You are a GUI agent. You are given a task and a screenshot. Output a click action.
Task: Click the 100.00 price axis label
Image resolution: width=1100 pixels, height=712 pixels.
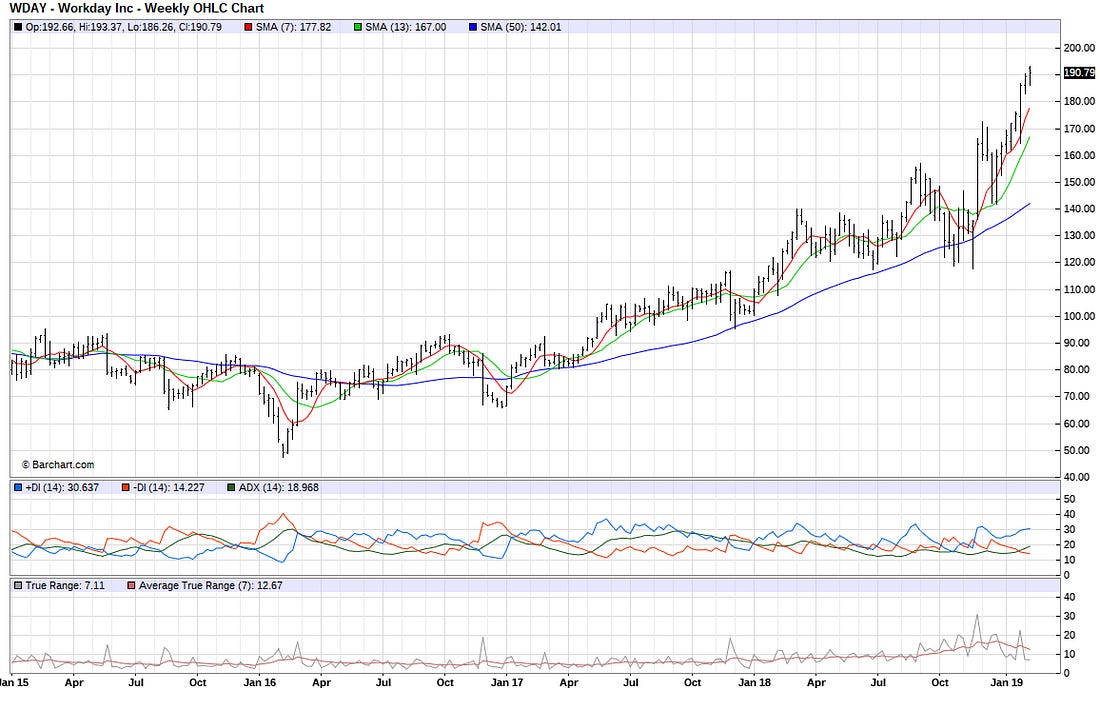click(1079, 316)
